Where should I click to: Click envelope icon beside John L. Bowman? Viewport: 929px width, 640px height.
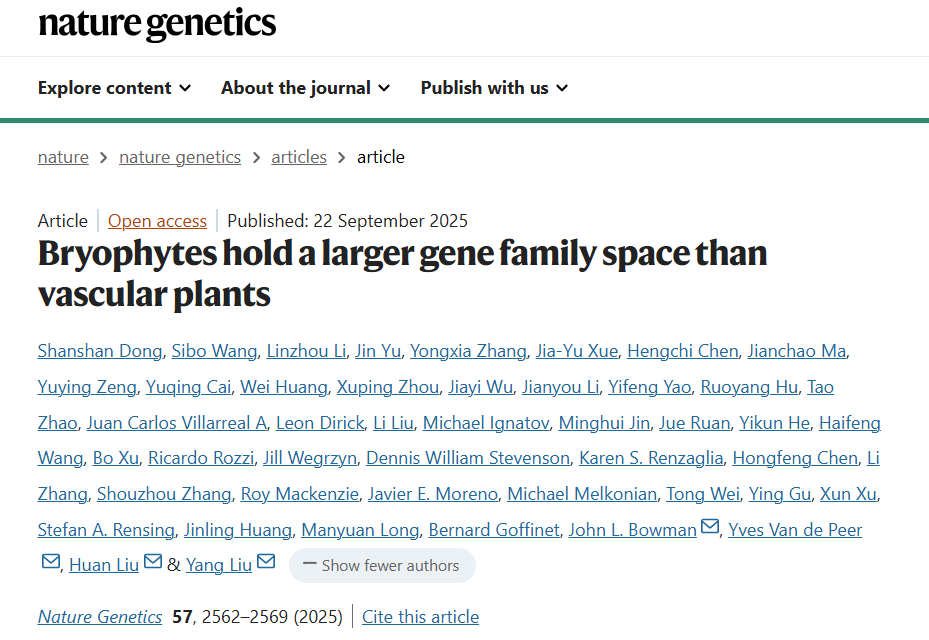(709, 527)
